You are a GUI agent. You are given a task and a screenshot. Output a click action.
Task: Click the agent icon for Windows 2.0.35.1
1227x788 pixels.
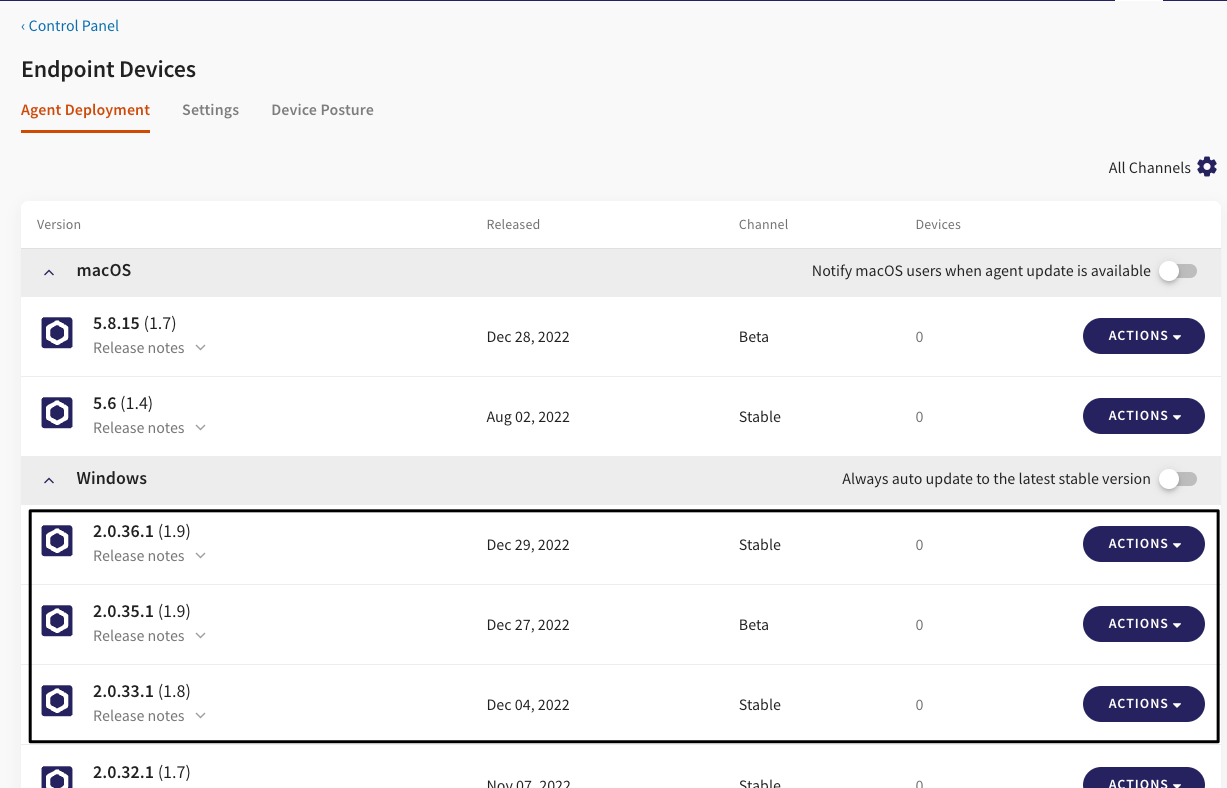coord(57,621)
